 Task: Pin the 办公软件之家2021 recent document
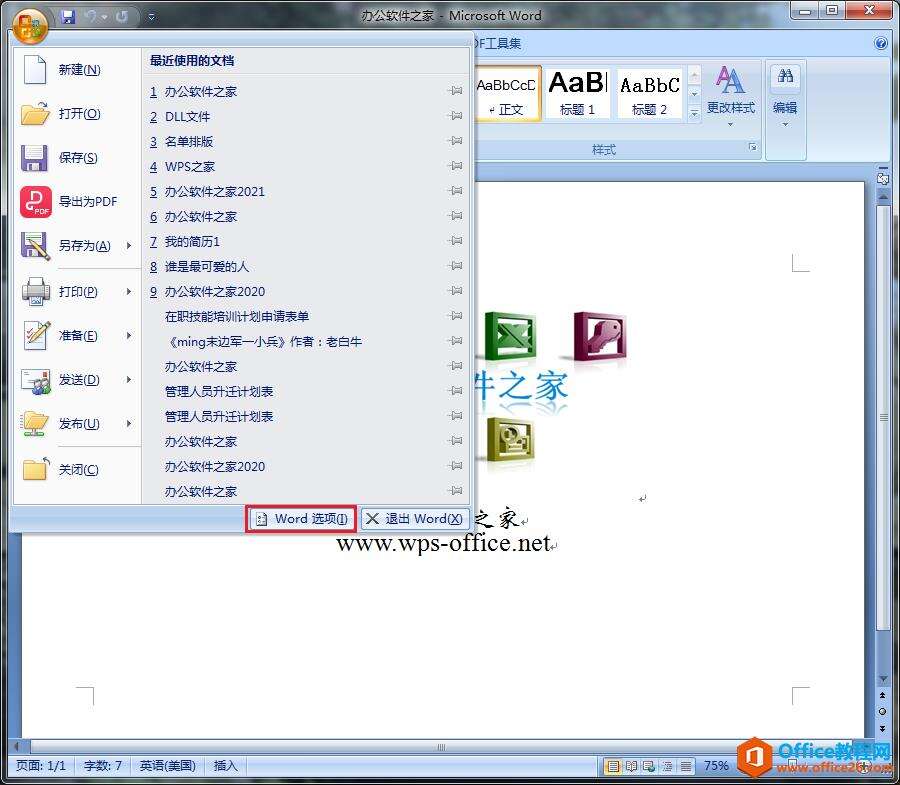(x=456, y=191)
